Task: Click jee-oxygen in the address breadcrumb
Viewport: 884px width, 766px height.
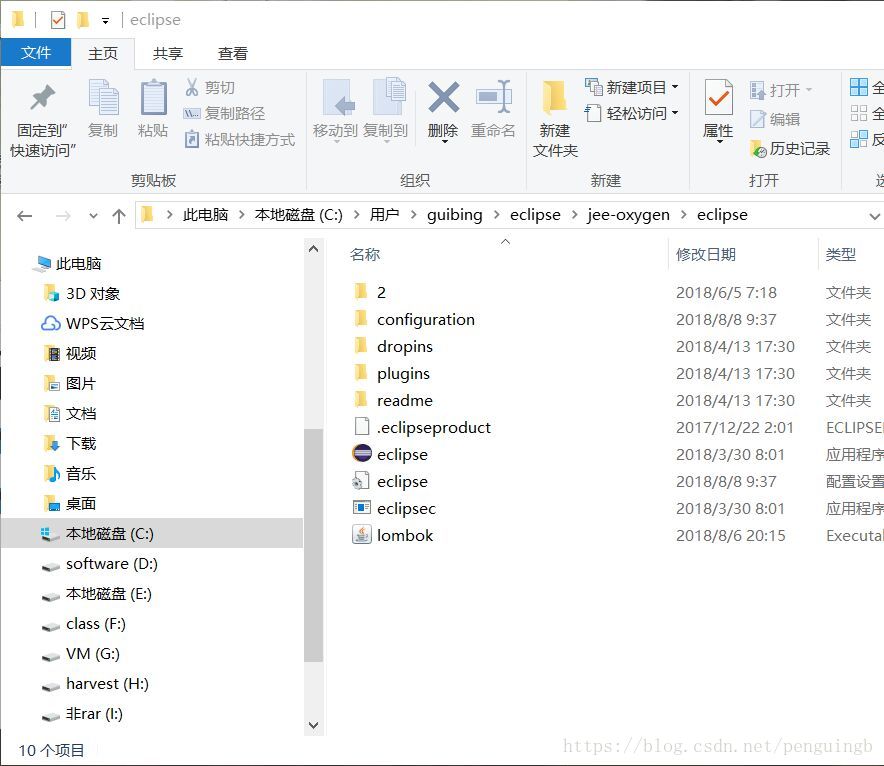Action: tap(629, 215)
